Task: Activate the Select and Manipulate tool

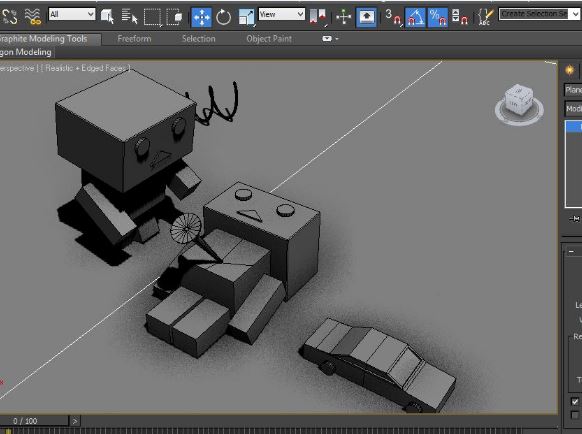Action: 343,17
